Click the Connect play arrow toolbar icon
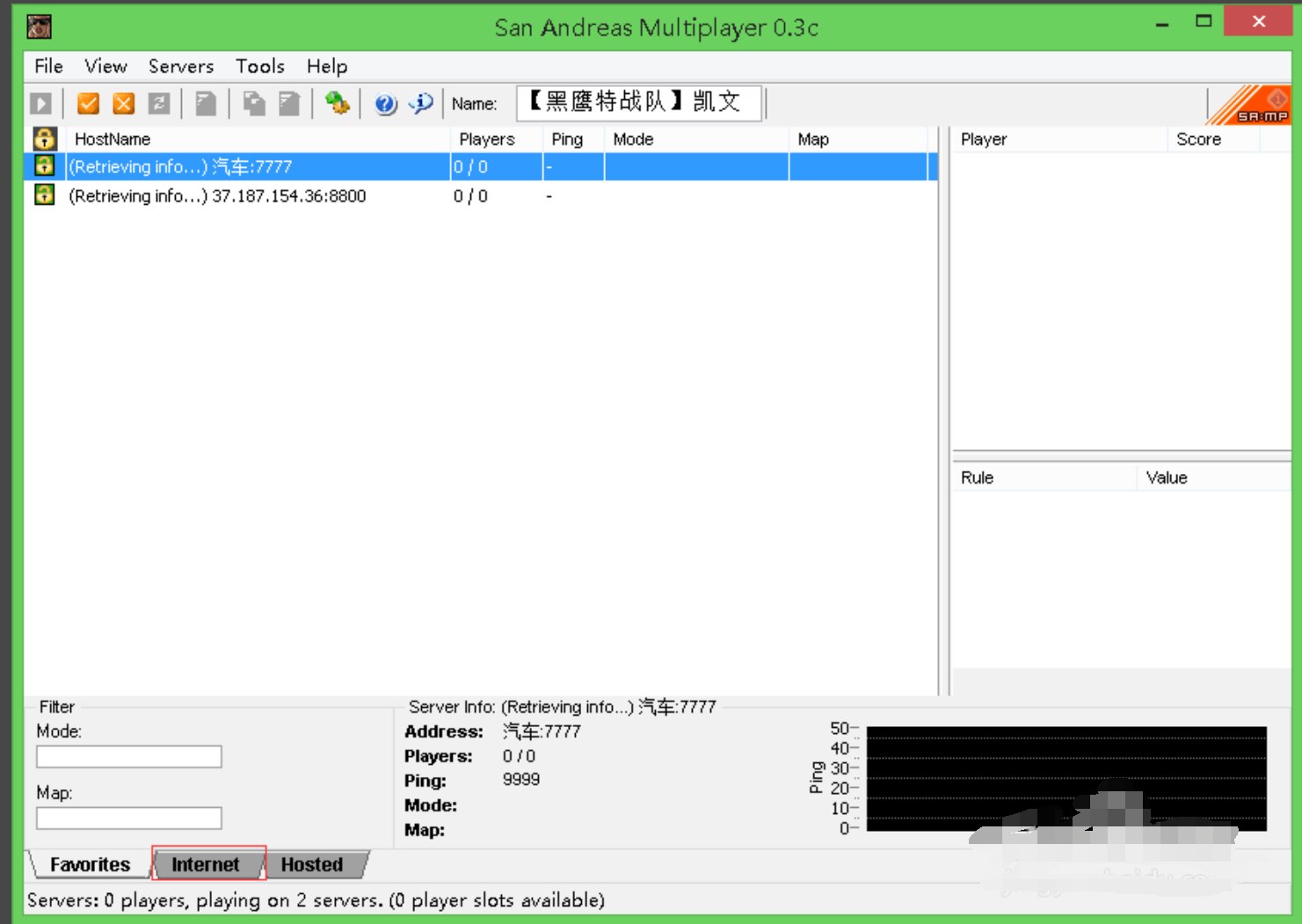Viewport: 1302px width, 924px height. (40, 104)
